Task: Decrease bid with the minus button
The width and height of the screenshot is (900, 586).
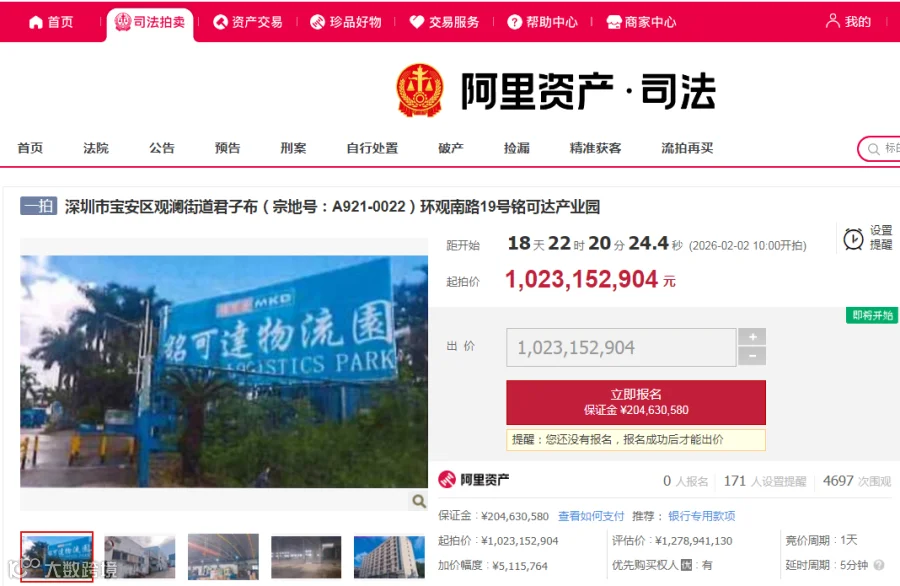Action: coord(752,356)
